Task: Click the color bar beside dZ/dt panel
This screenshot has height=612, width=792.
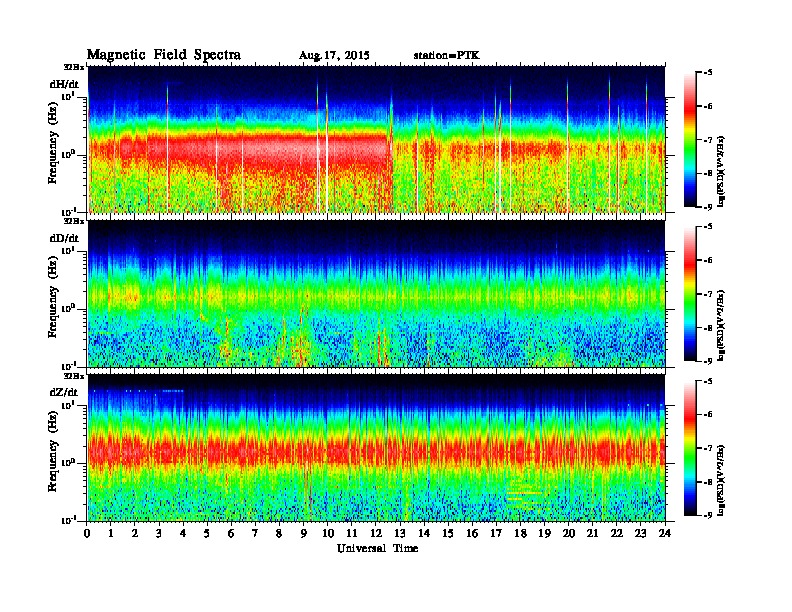Action: coord(689,448)
